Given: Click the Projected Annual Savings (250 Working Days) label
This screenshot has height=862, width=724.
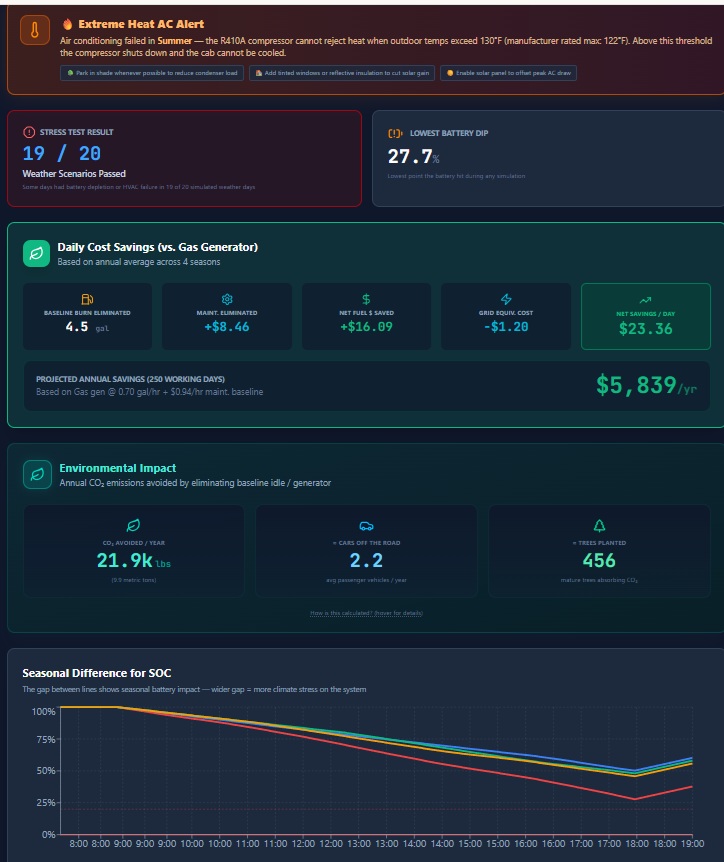Looking at the screenshot, I should pyautogui.click(x=130, y=379).
